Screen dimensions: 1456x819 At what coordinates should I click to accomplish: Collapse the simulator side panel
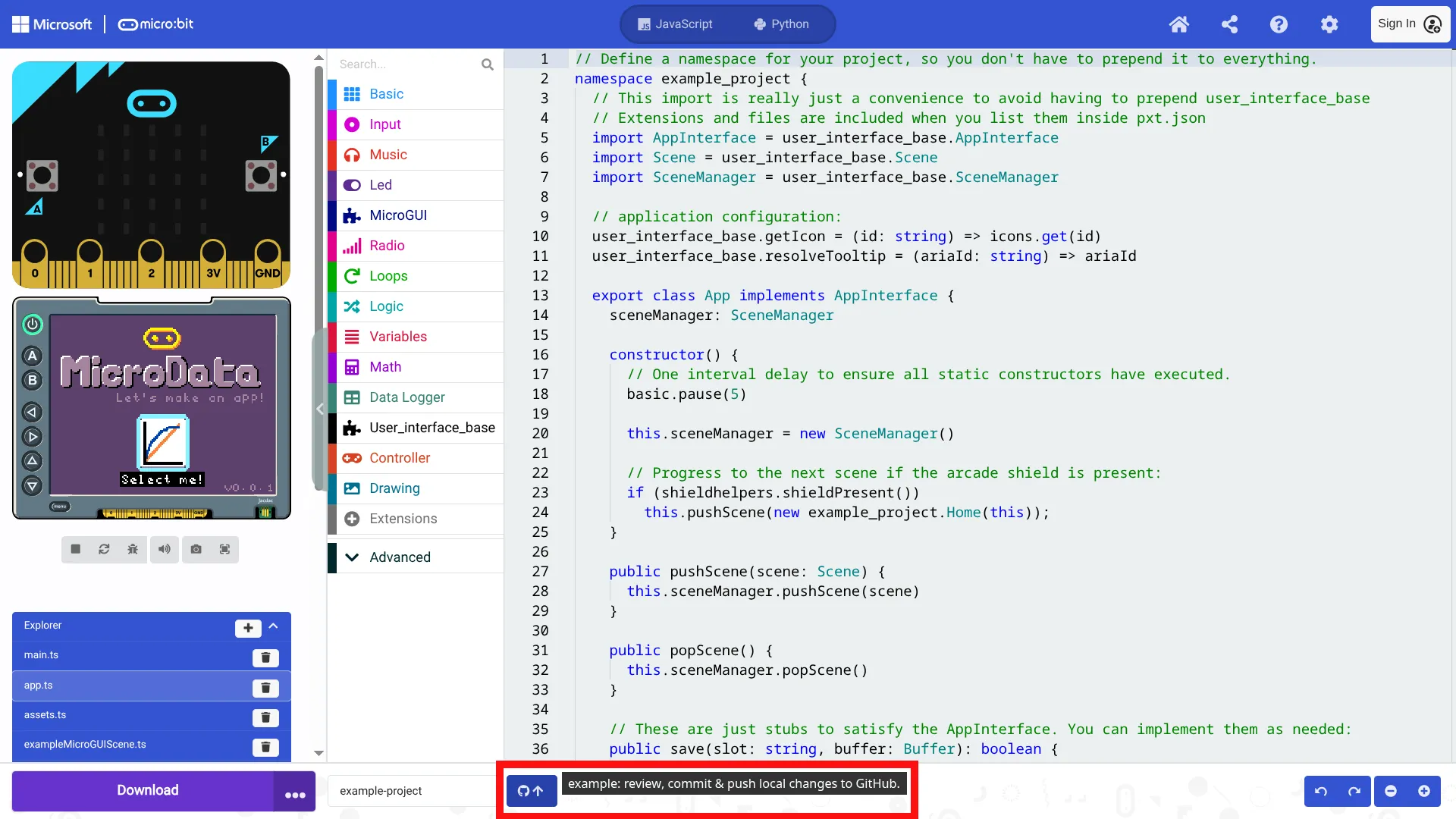coord(320,409)
